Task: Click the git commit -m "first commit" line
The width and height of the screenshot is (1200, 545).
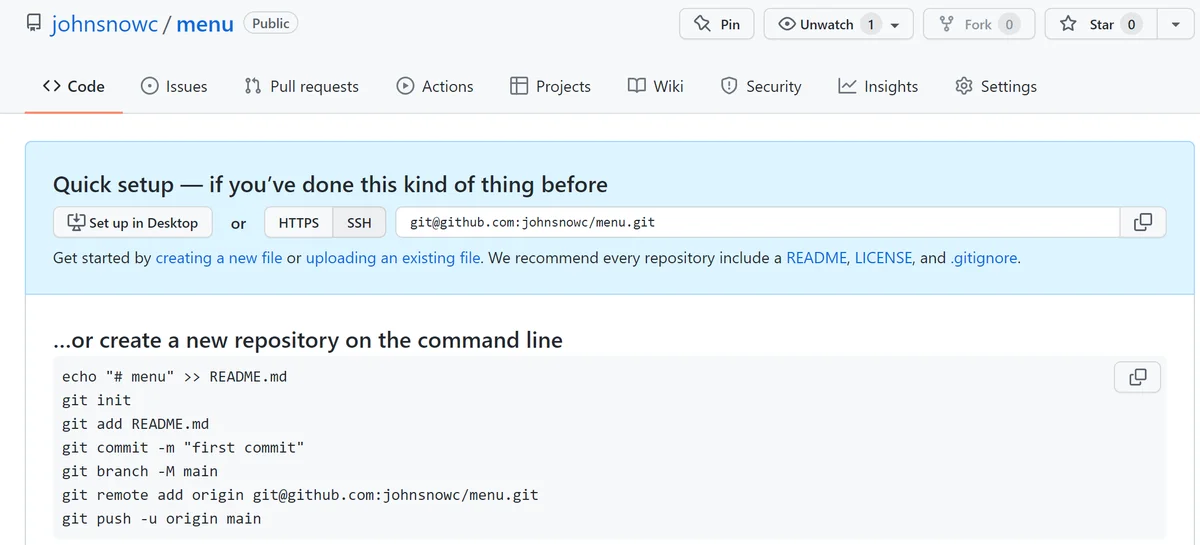Action: [x=183, y=448]
